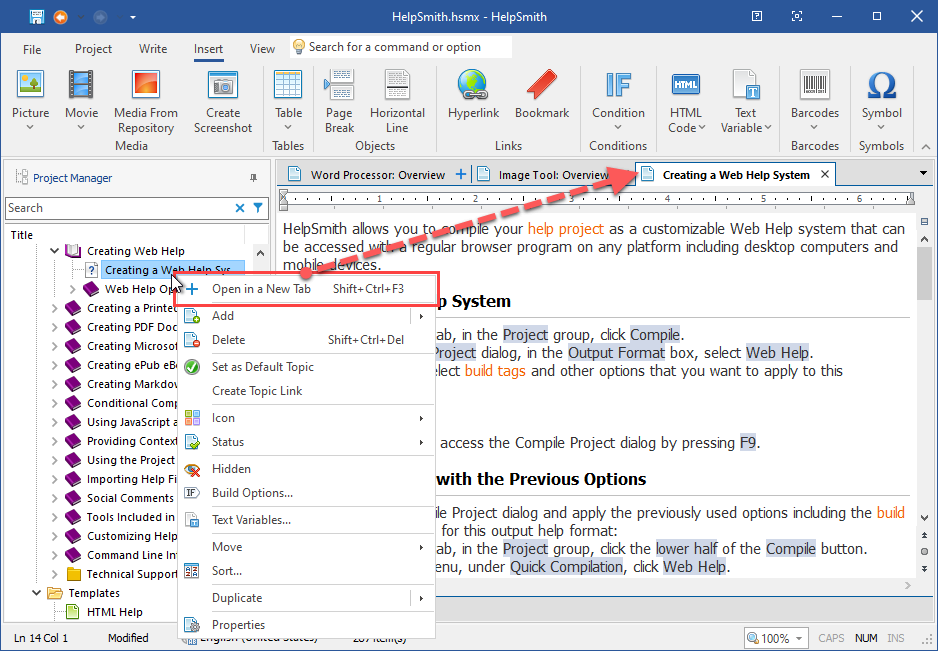Go back using the orange arrow
Viewport: 938px width, 651px height.
click(x=60, y=17)
